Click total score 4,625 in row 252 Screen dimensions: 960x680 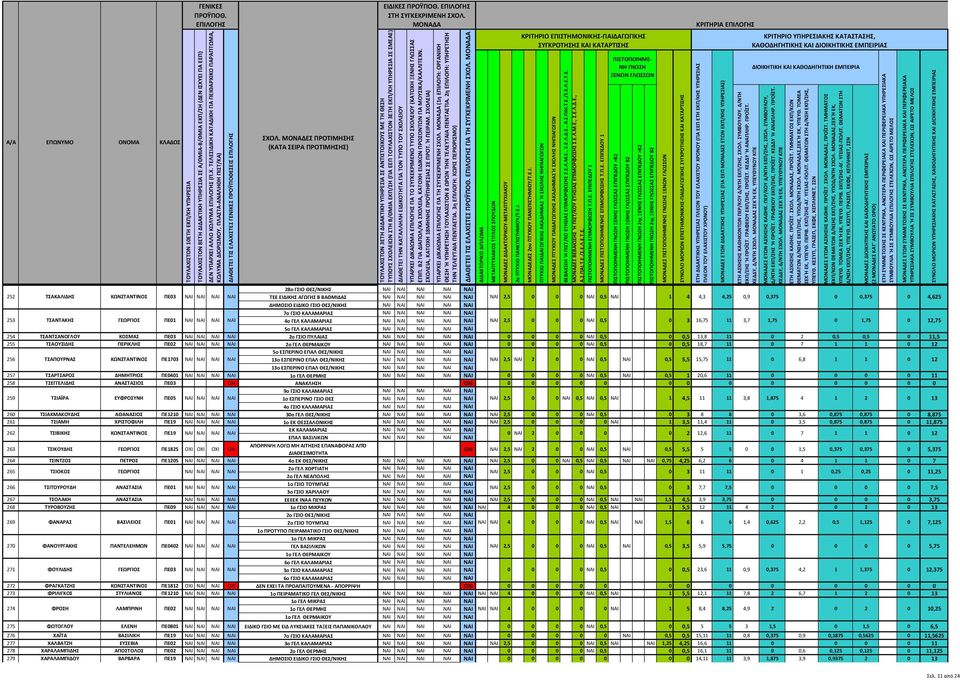[934, 296]
